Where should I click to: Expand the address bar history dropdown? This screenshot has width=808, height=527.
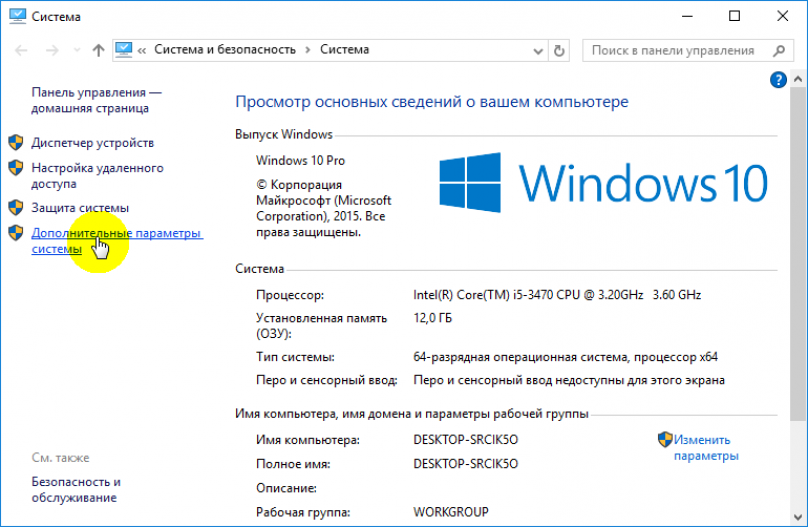point(537,51)
